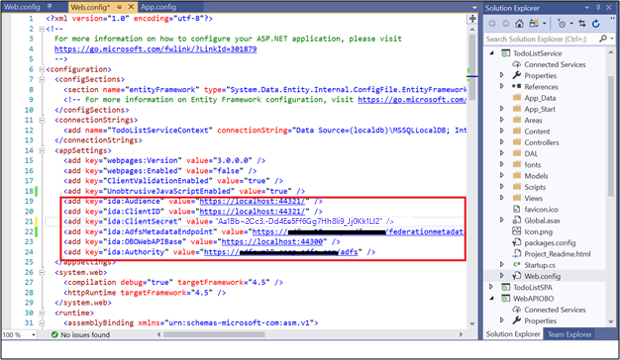Click the ida:ClientID localhost:44321 link
This screenshot has height=360, width=620.
tap(252, 212)
